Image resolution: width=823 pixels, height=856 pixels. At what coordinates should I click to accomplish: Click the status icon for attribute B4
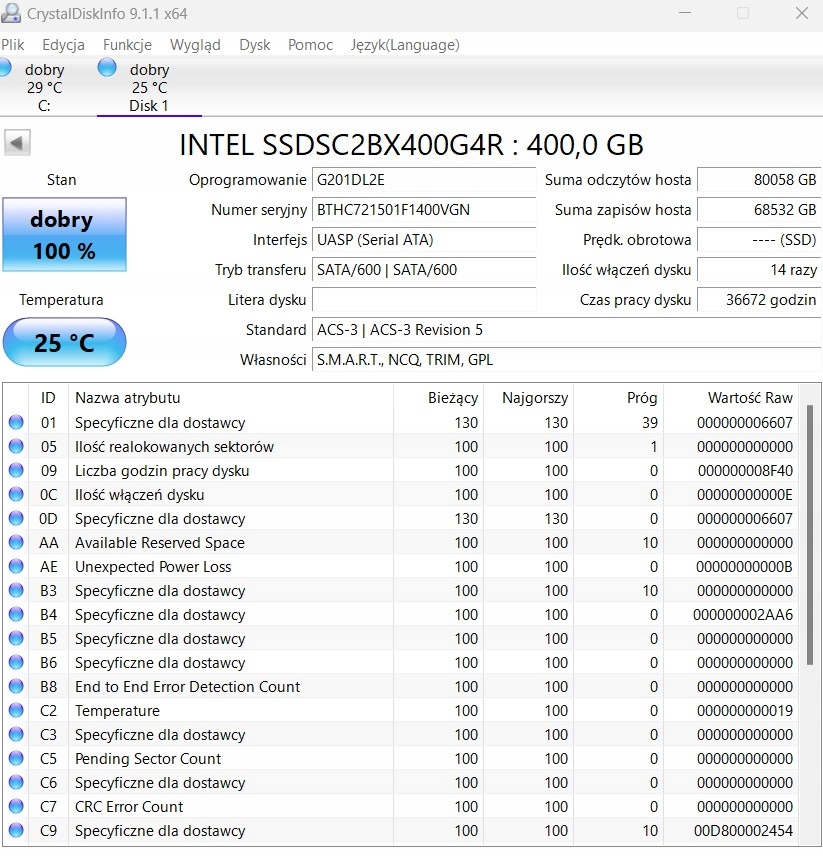coord(16,614)
